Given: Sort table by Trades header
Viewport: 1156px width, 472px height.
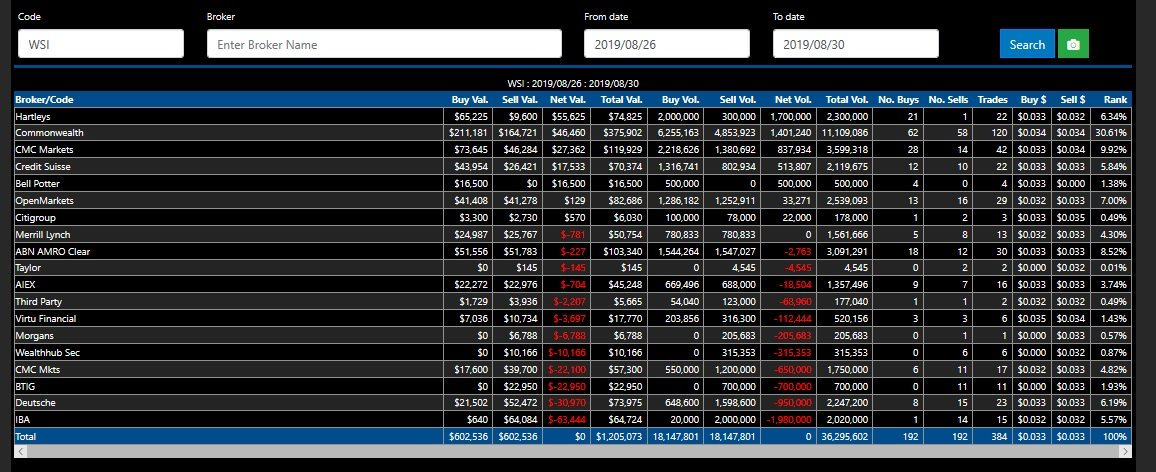Looking at the screenshot, I should [992, 100].
